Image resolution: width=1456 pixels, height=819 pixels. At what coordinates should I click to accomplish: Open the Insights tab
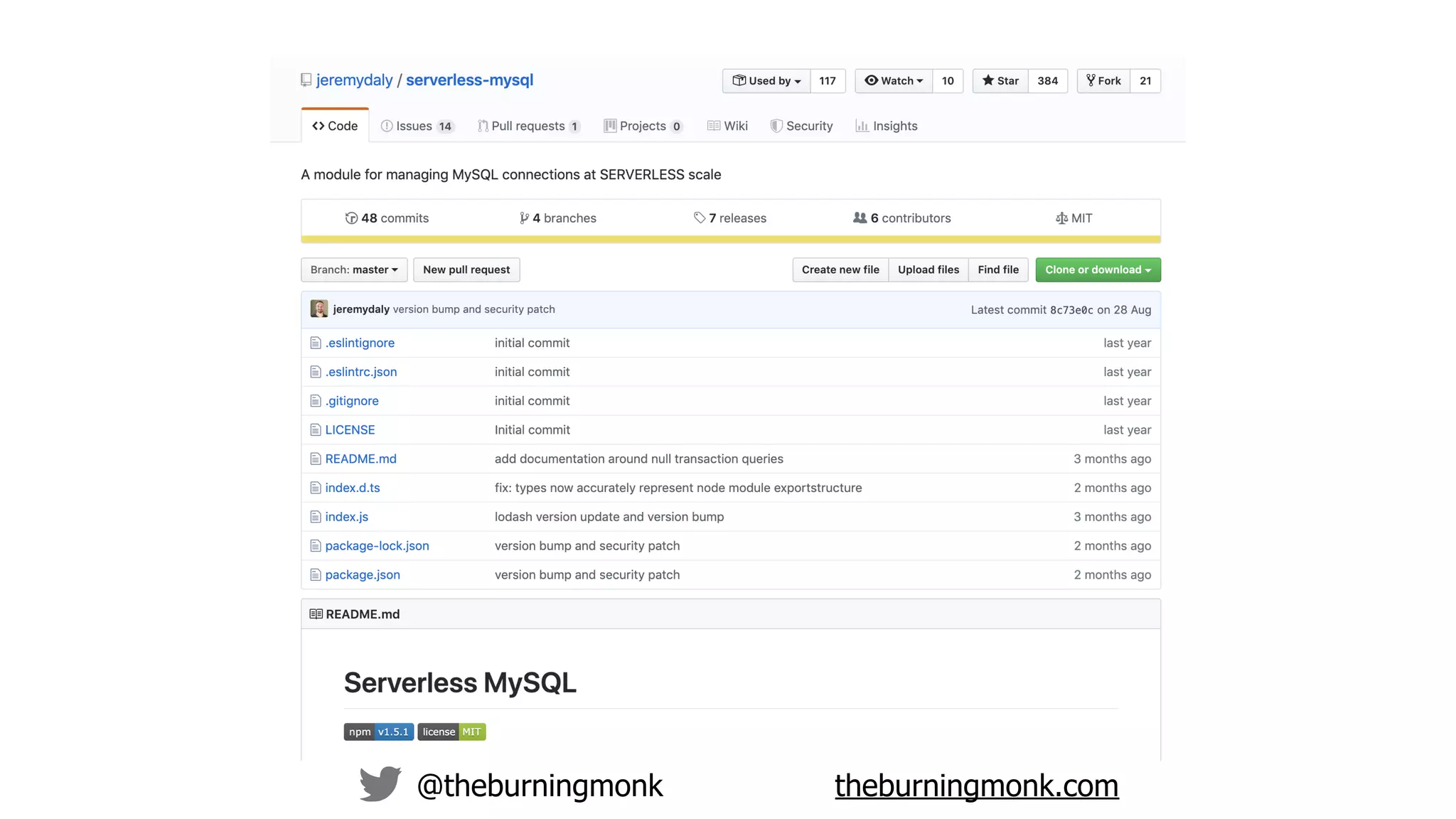click(887, 126)
